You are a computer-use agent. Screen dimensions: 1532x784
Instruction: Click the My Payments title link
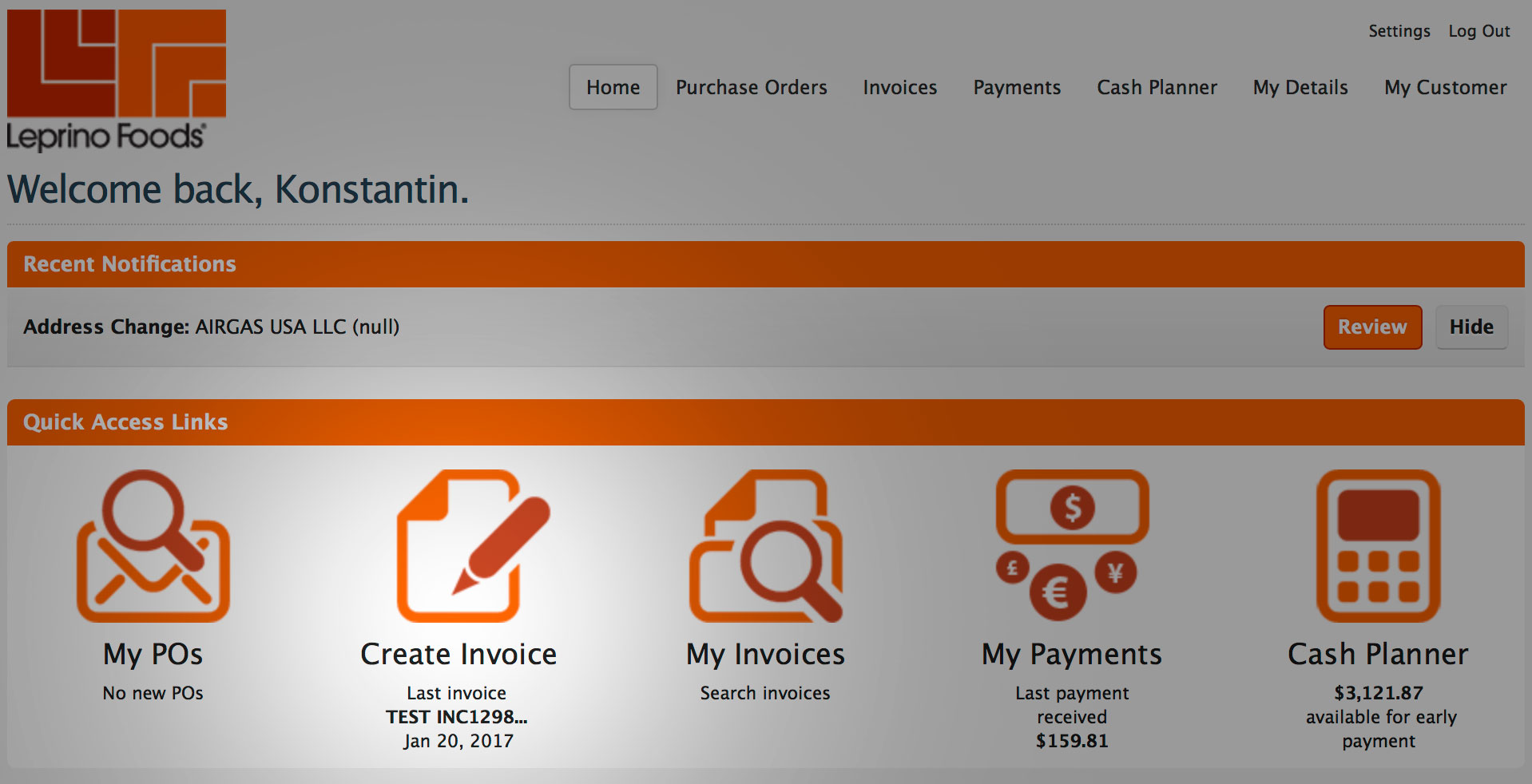click(1072, 655)
